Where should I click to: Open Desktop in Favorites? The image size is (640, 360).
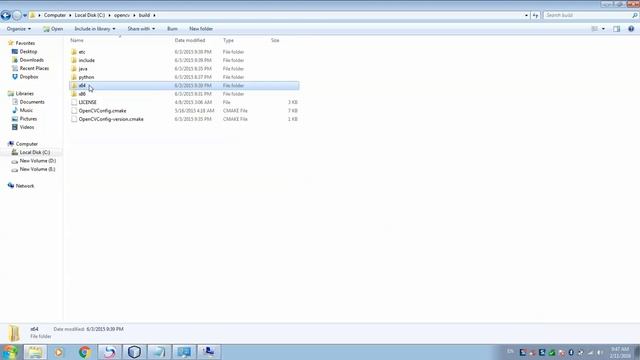[28, 51]
